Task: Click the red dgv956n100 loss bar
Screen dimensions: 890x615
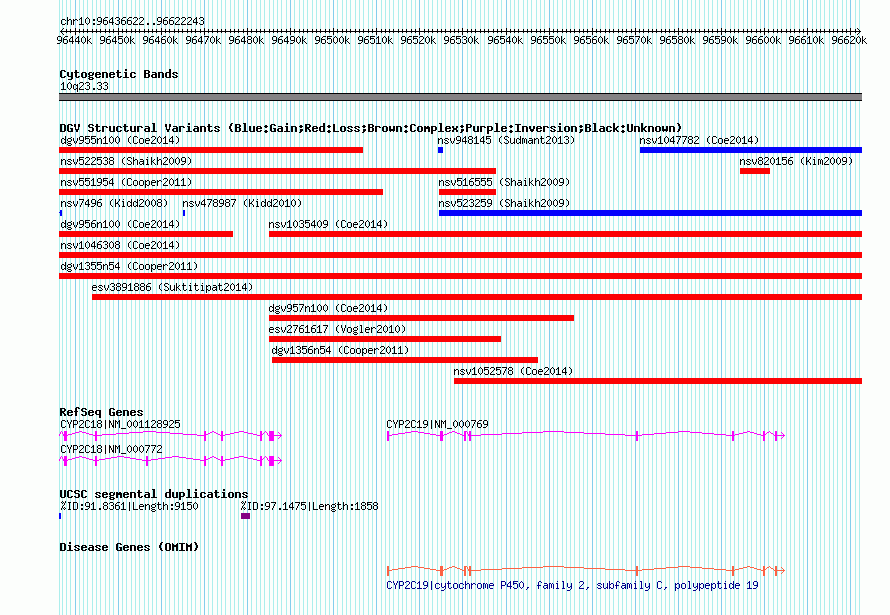Action: coord(146,234)
